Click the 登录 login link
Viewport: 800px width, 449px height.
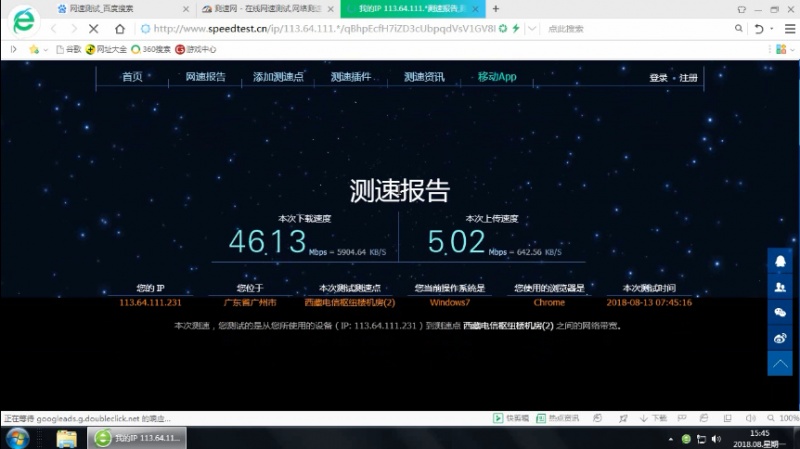coord(658,78)
